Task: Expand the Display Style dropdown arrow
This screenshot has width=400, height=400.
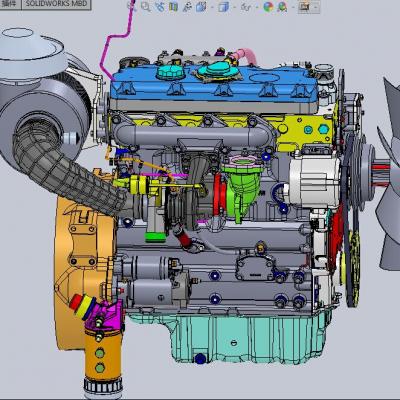Action: [x=234, y=6]
